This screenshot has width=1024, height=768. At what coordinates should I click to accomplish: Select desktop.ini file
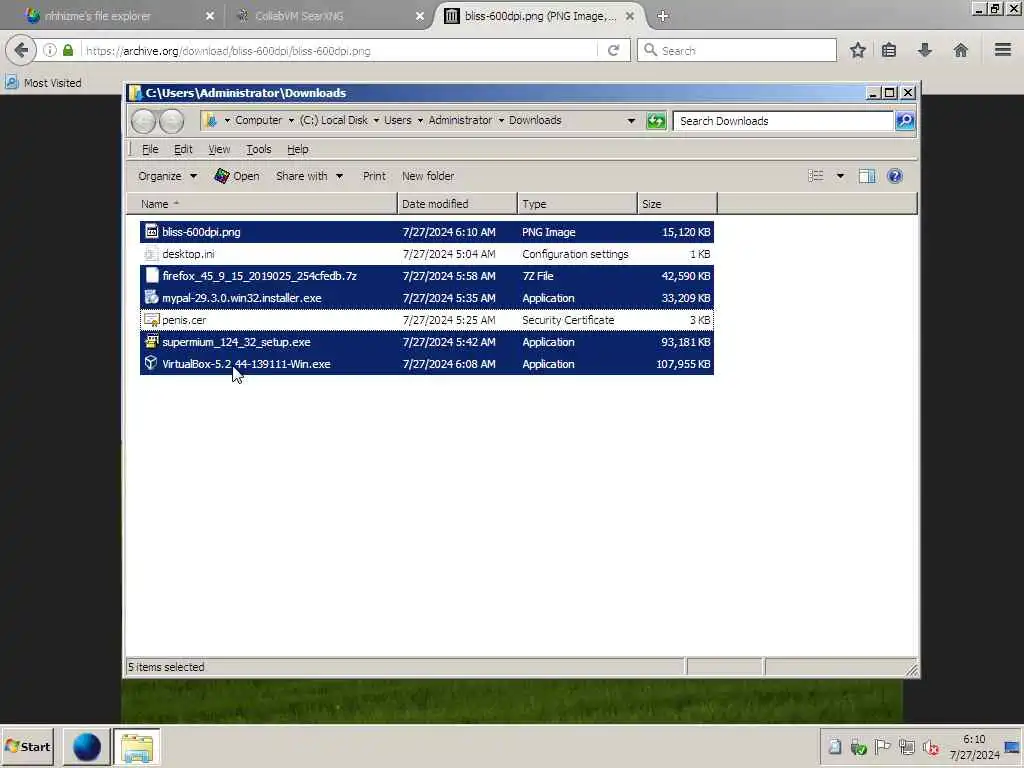[x=426, y=254]
